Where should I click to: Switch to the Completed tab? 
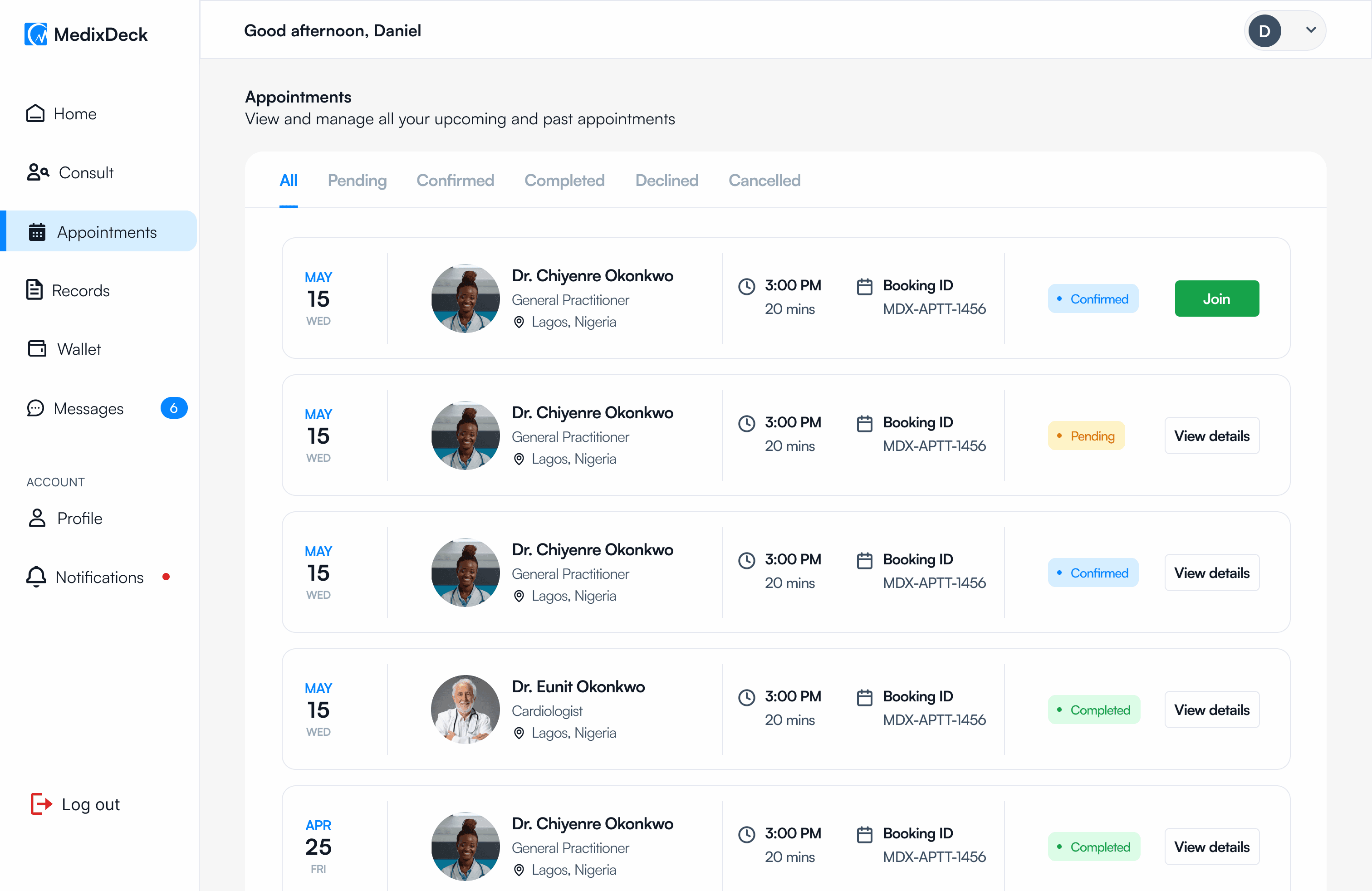(x=564, y=181)
